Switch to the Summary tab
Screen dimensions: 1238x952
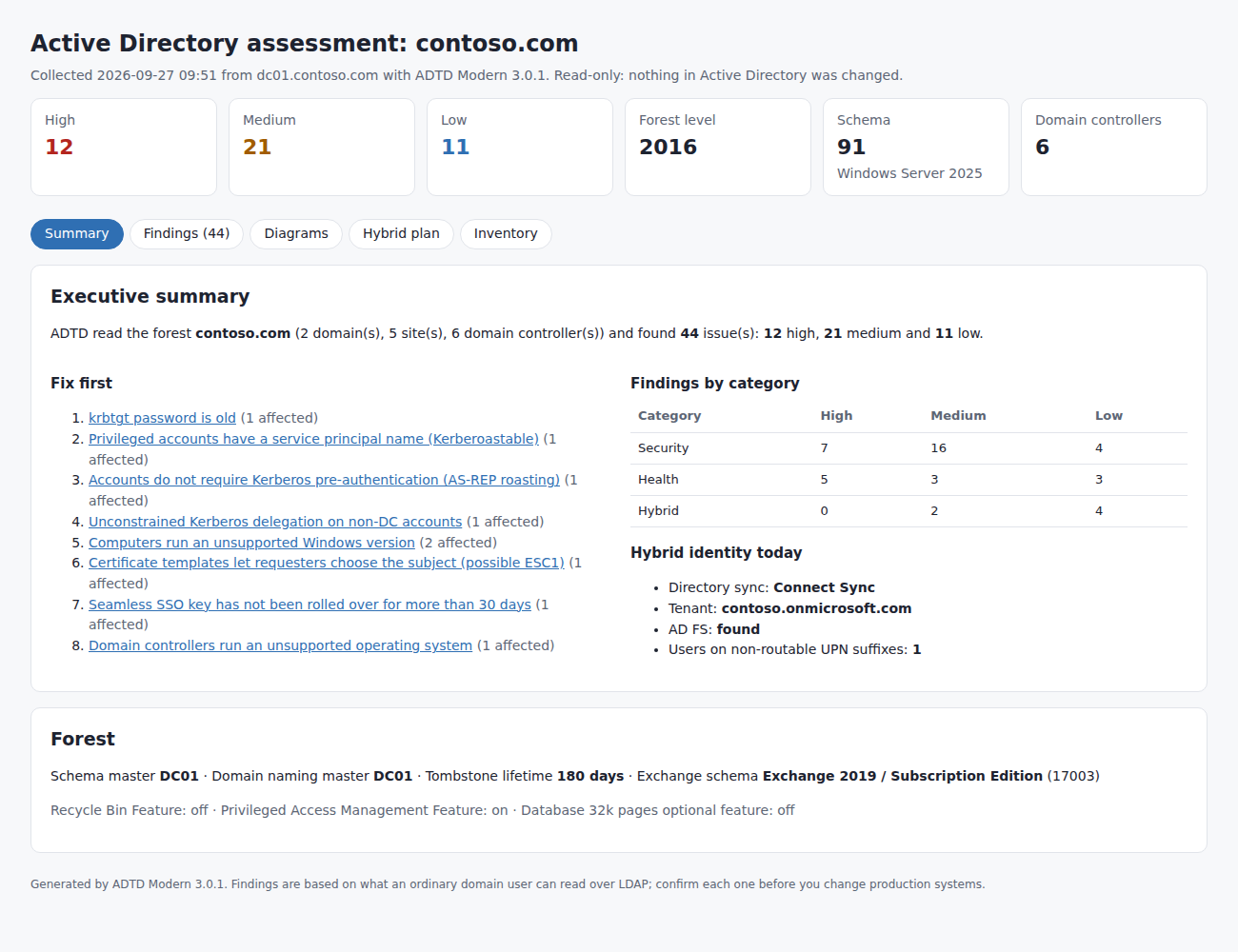(x=77, y=234)
